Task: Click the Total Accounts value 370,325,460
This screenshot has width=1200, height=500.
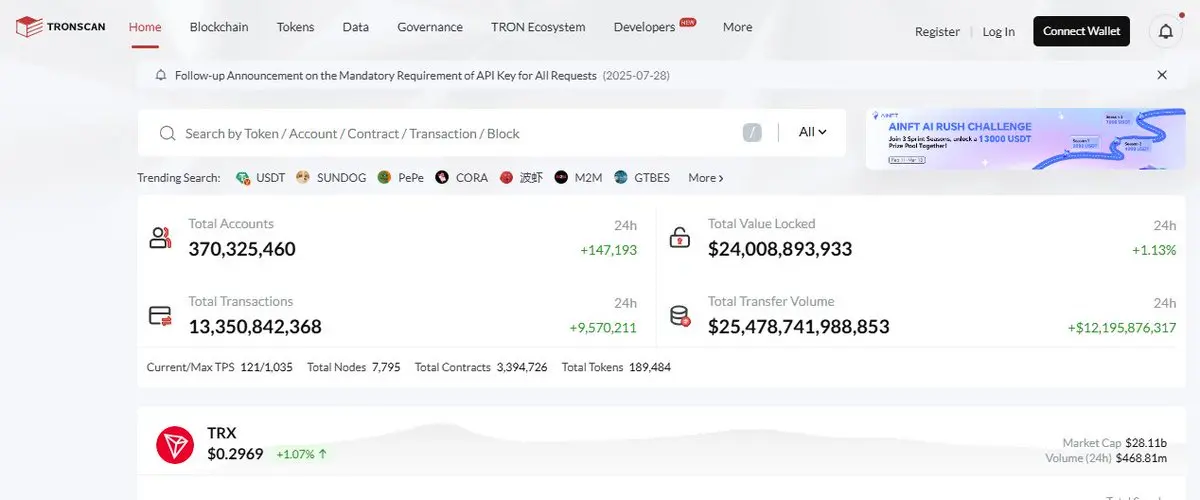Action: coord(242,249)
